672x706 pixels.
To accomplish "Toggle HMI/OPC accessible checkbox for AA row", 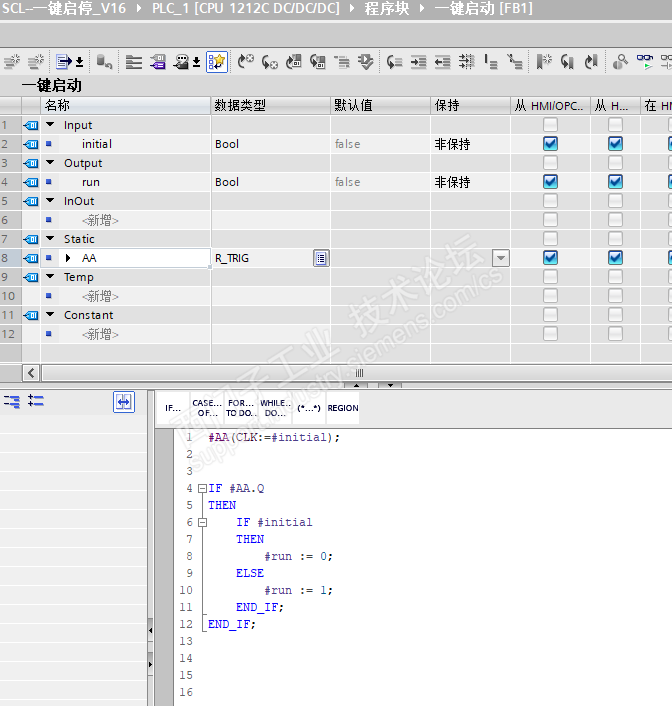I will pos(550,258).
